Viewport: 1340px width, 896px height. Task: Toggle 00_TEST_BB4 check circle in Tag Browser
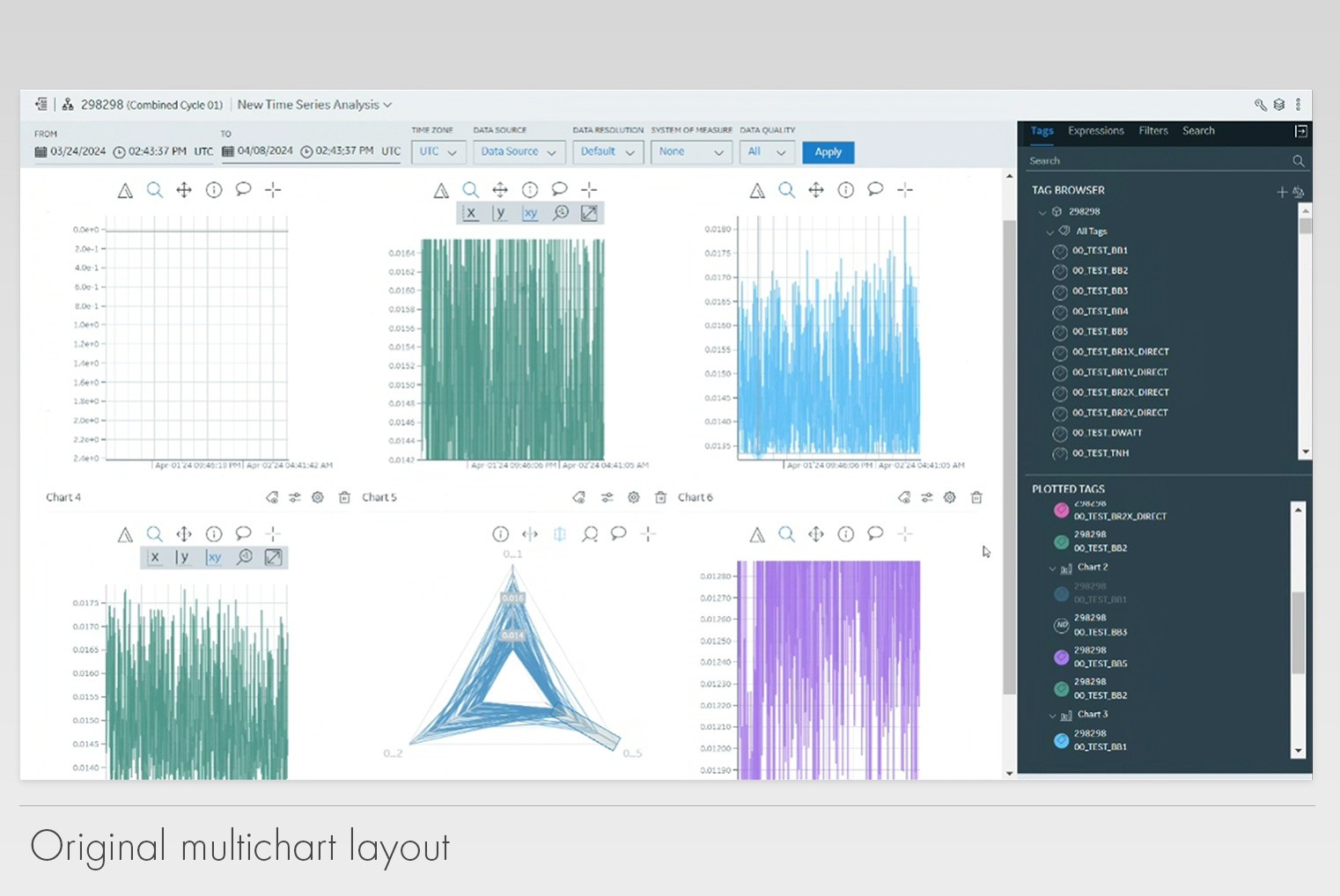click(x=1060, y=312)
